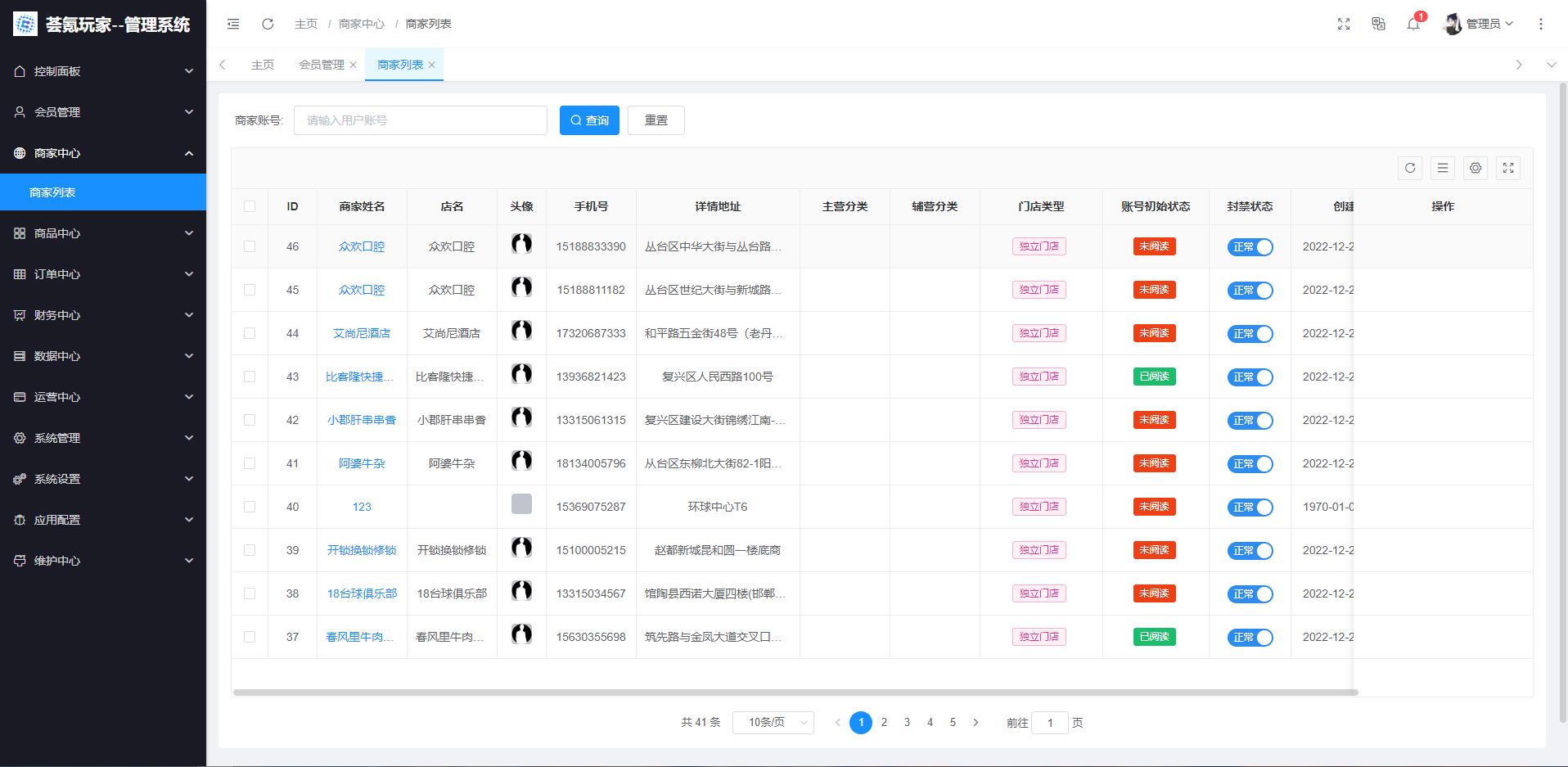The height and width of the screenshot is (767, 1568).
Task: Close the 会员管理 tab
Action: (x=354, y=65)
